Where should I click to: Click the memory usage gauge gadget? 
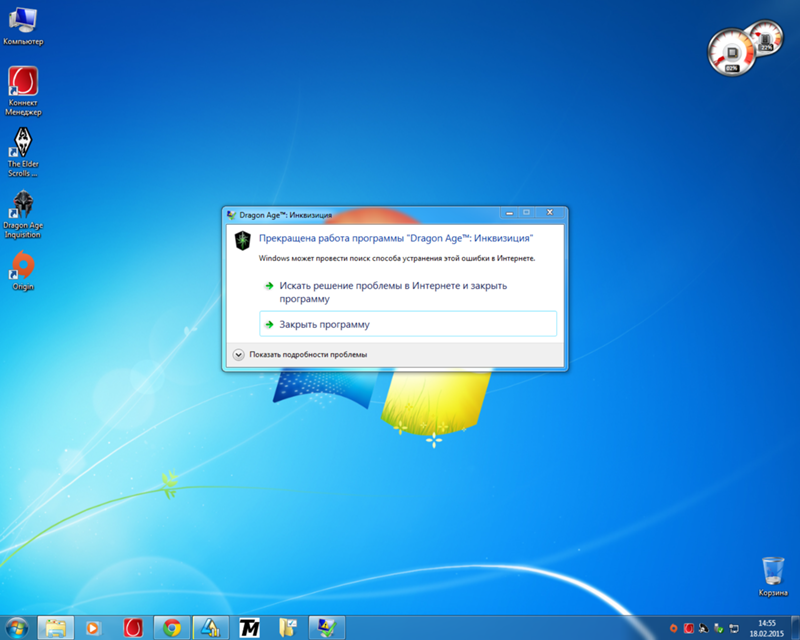(767, 37)
